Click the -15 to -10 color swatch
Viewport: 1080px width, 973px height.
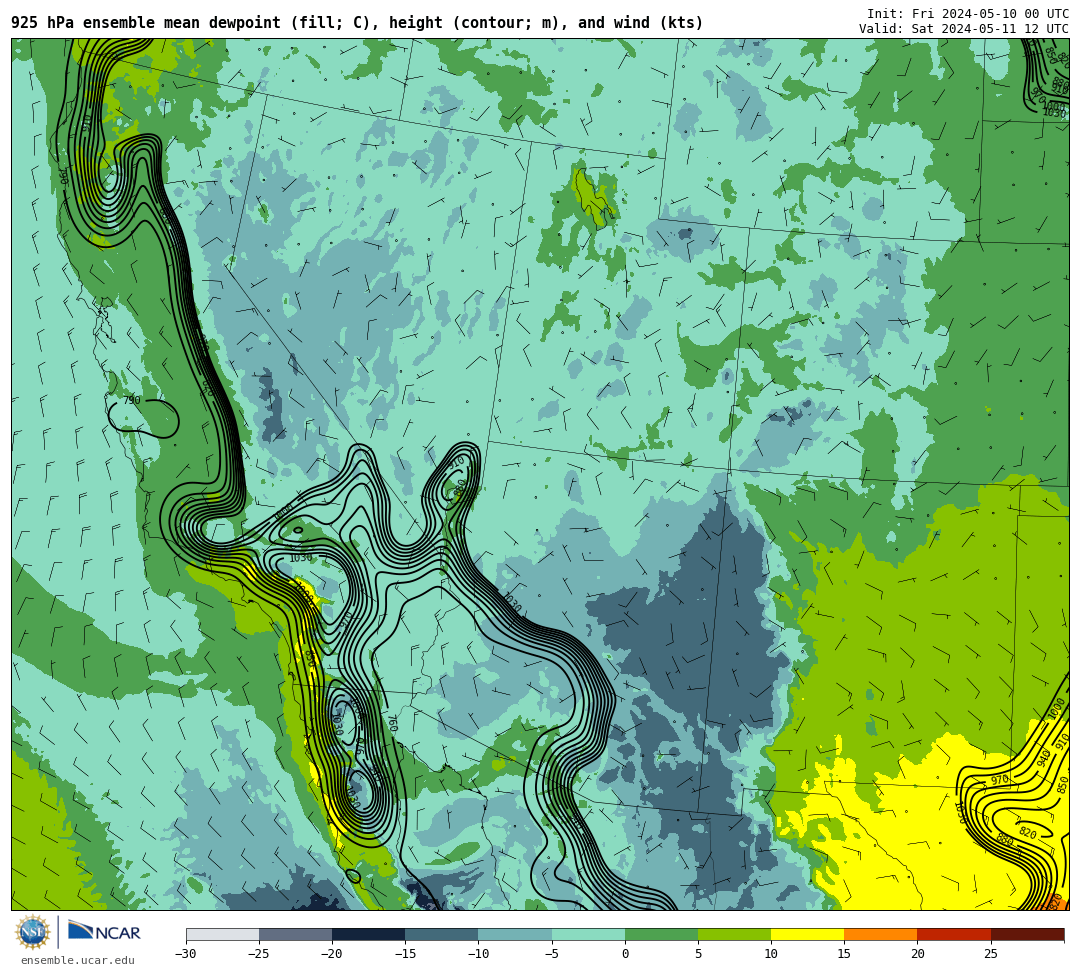click(442, 934)
